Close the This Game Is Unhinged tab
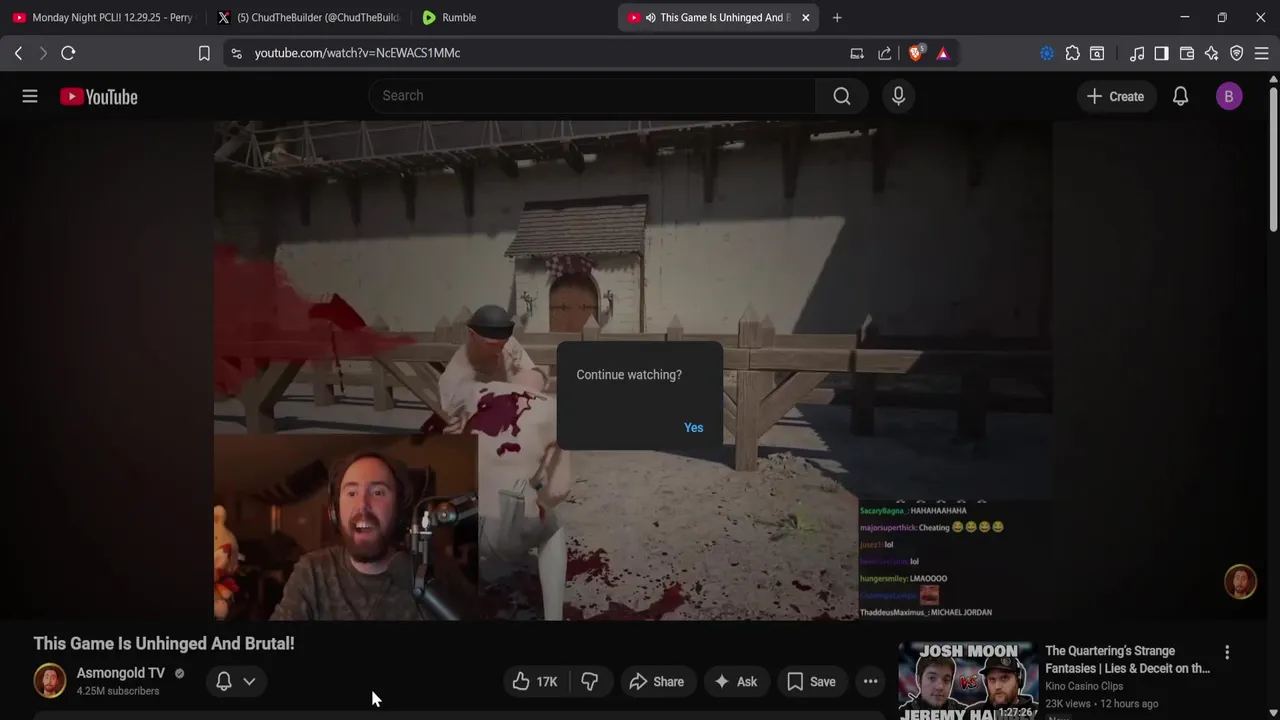This screenshot has width=1280, height=720. pos(806,17)
